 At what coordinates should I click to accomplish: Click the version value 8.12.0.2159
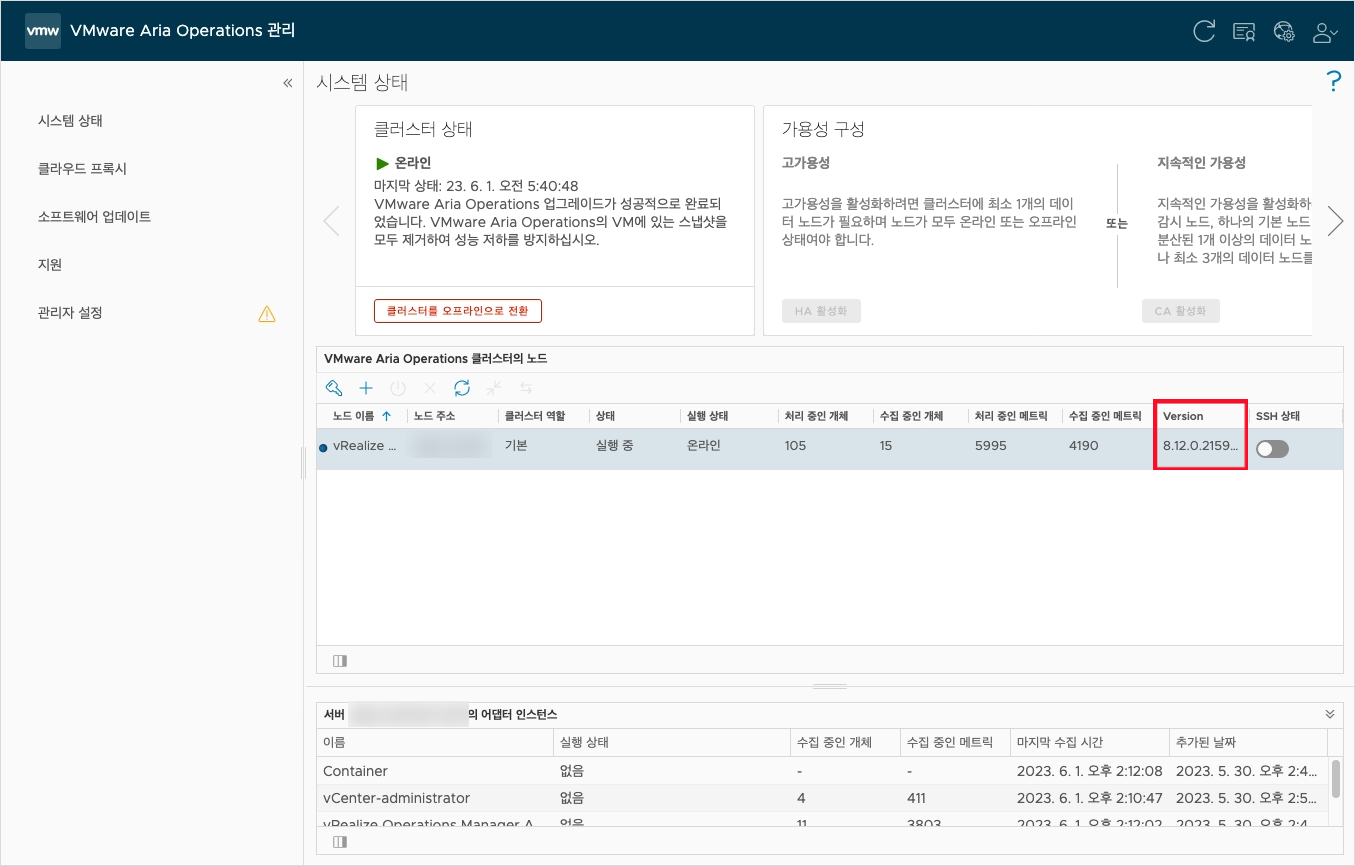pos(1200,446)
